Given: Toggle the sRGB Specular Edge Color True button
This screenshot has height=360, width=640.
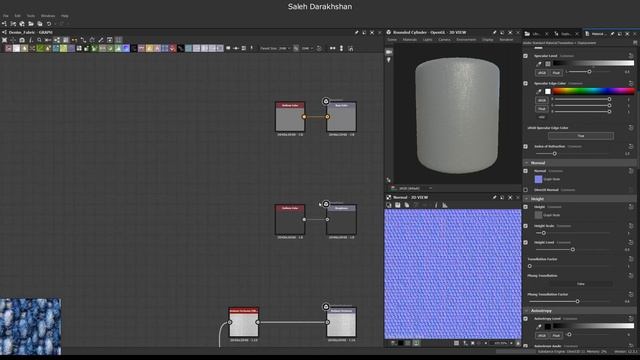Looking at the screenshot, I should coord(581,136).
